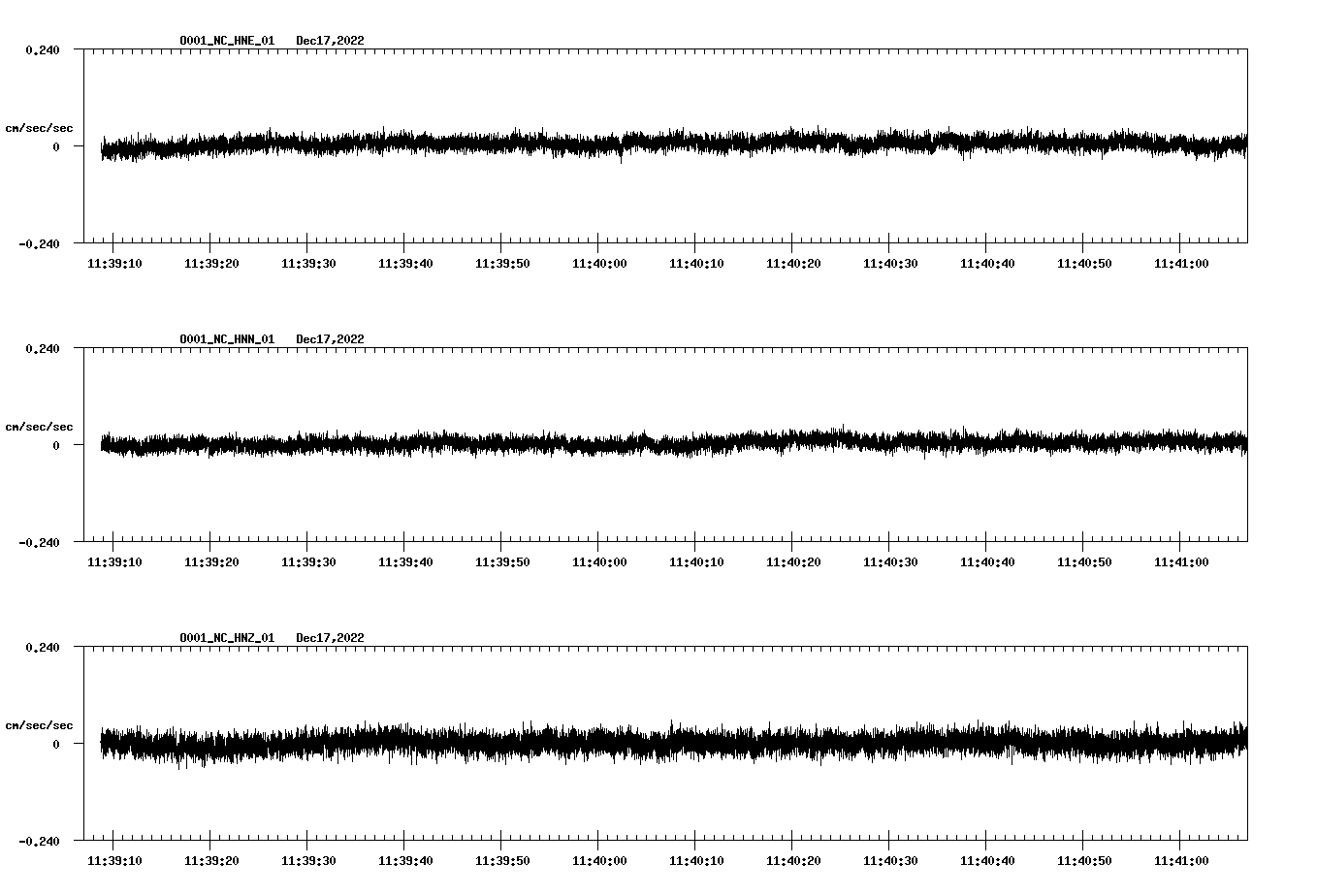Select the O001_NC_HNE_01 channel label
Viewport: 1317px width, 896px height.
[225, 41]
